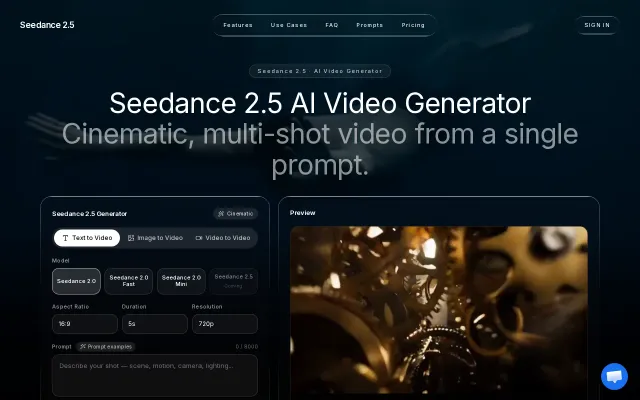640x400 pixels.
Task: Choose the Seedance 2.0 Fast model
Action: click(x=129, y=281)
